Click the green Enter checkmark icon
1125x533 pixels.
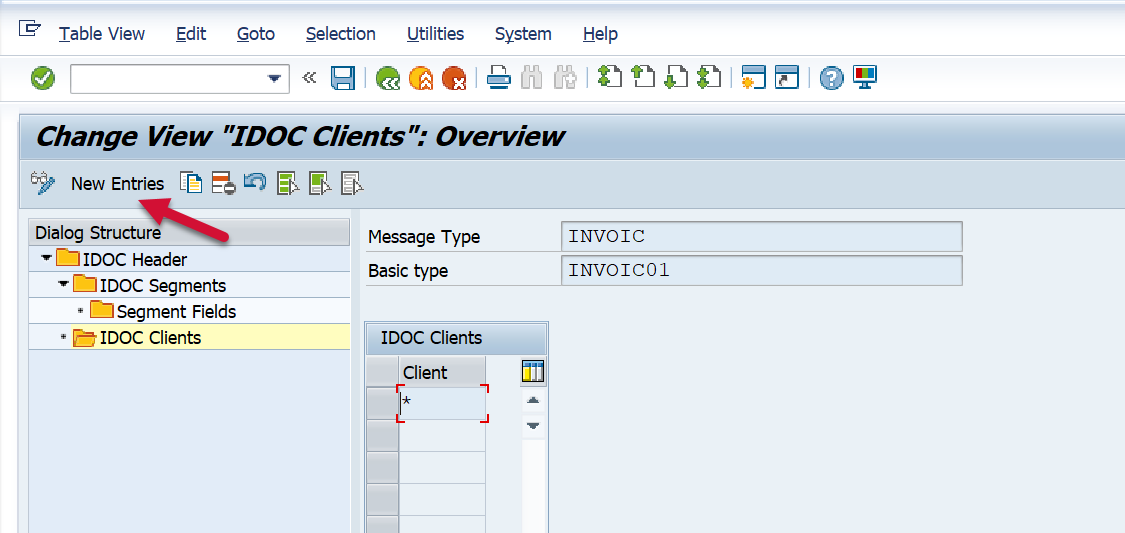pyautogui.click(x=43, y=78)
